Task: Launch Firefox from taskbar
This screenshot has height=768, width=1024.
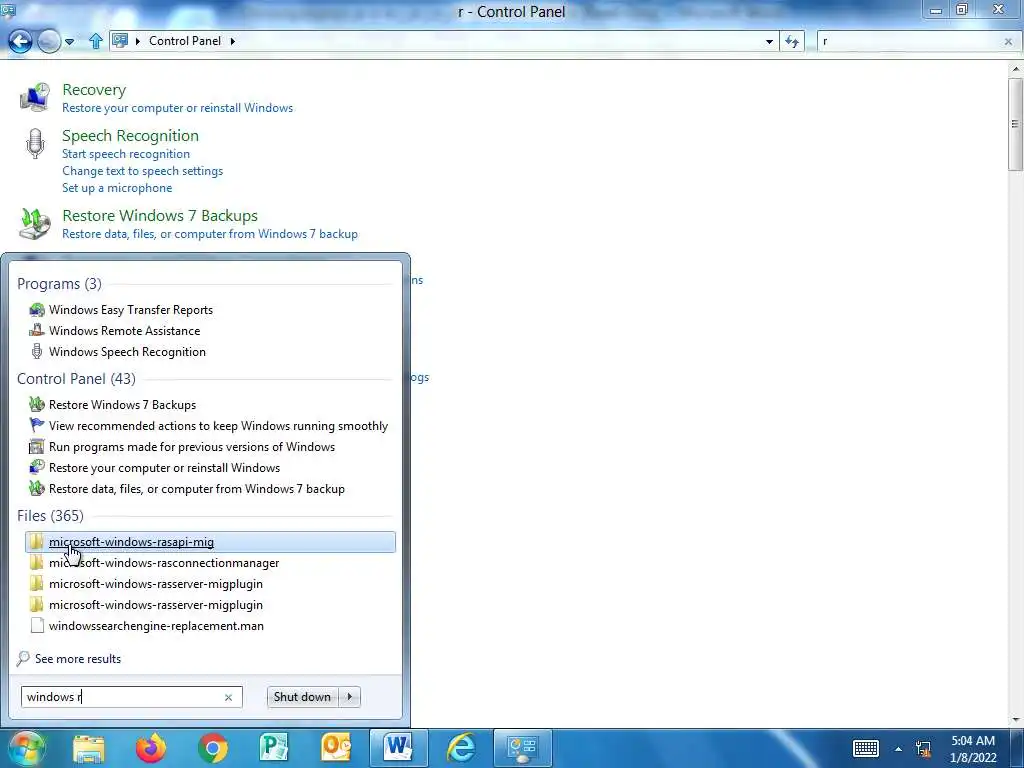Action: coord(151,748)
